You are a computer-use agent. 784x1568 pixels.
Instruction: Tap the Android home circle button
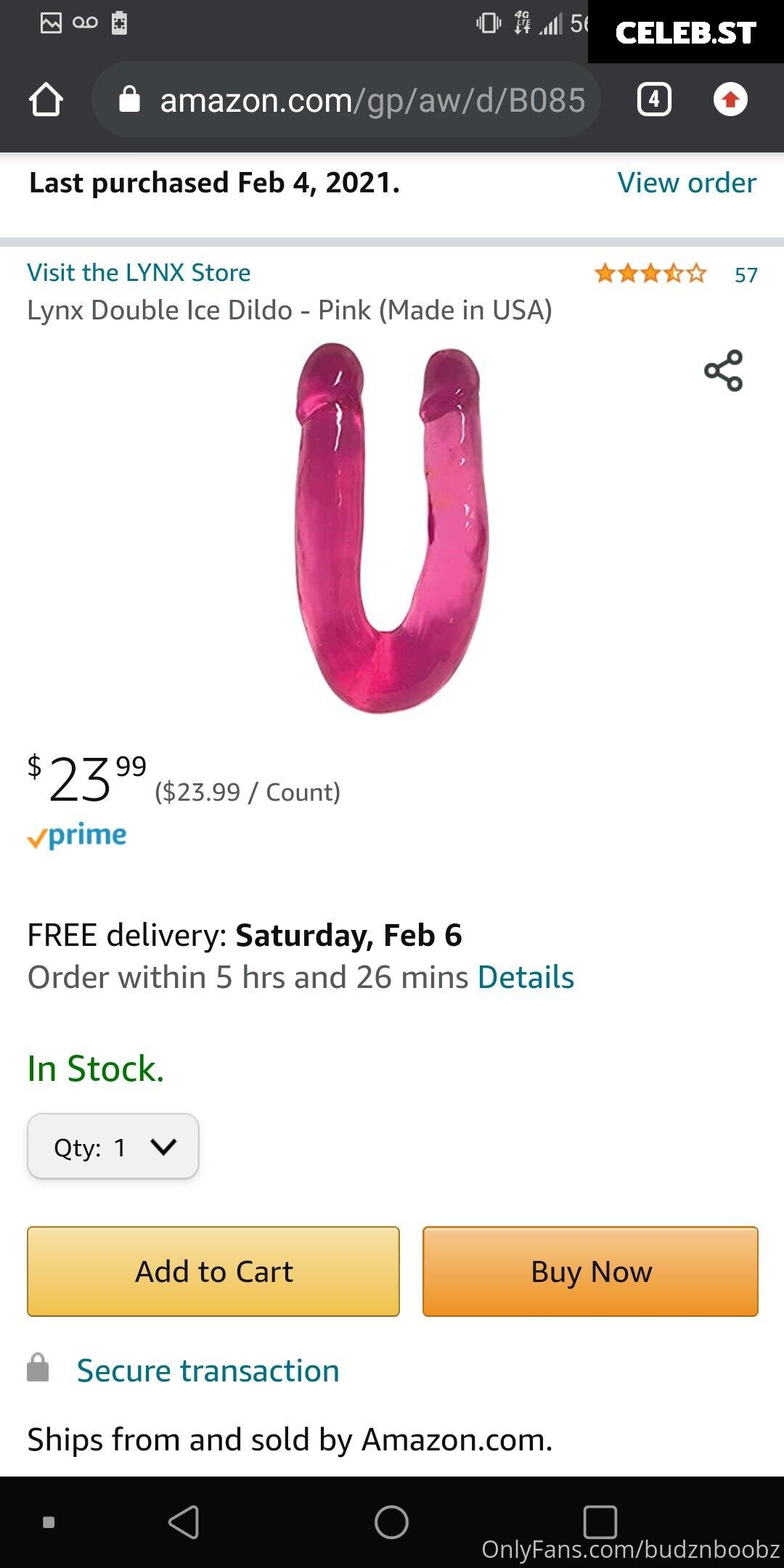(x=391, y=1522)
